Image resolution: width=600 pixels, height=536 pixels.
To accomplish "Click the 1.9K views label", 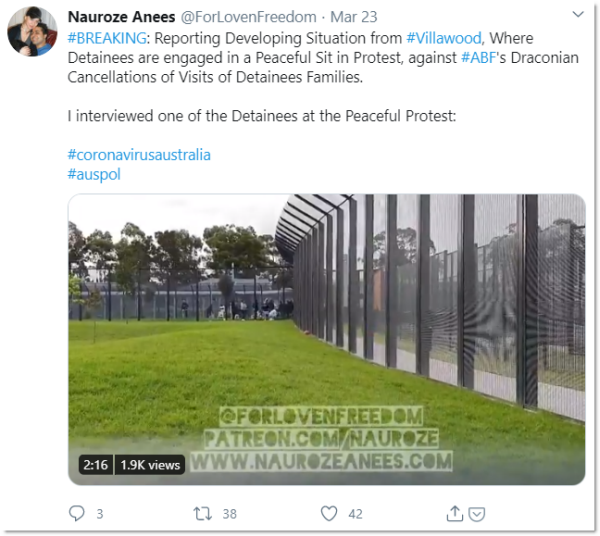I will [150, 465].
